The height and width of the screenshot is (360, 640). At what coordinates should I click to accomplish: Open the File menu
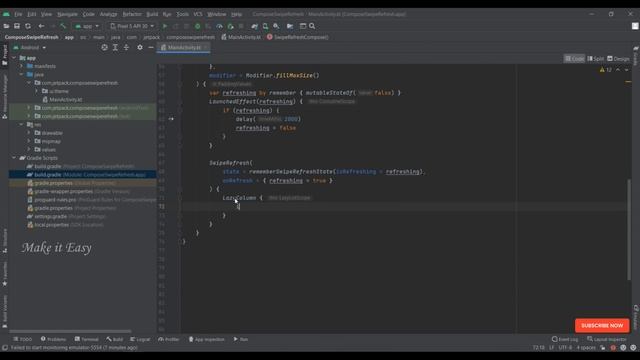[x=18, y=14]
